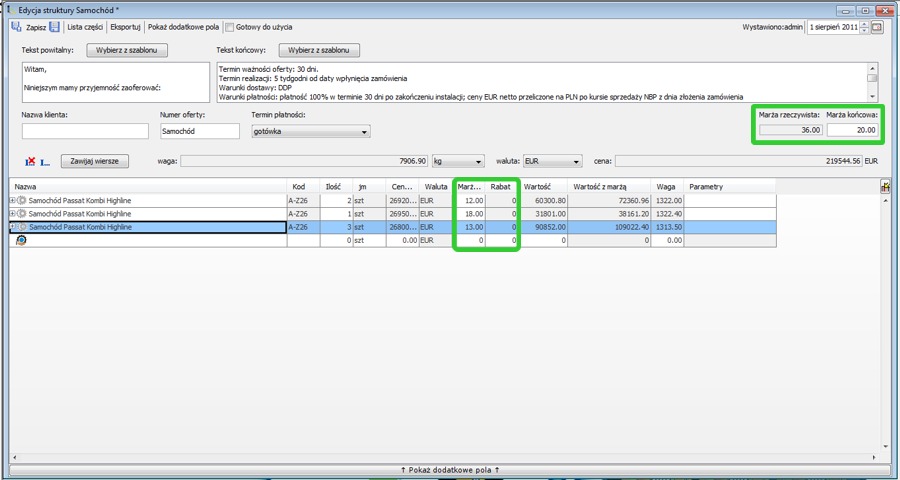Click the Marża końcowa field showing 20.00
900x480 pixels.
coord(852,130)
